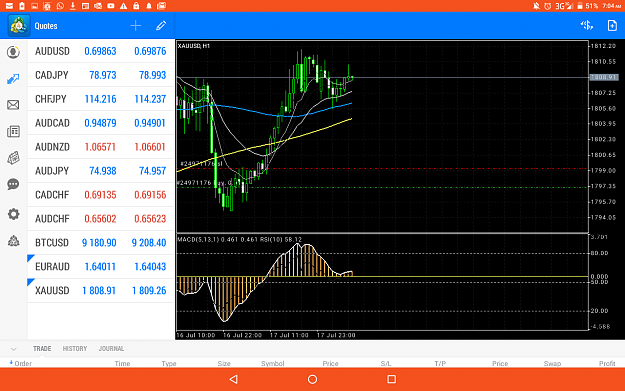Collapse the trade panel chevron
This screenshot has height=391, width=625.
(13, 349)
